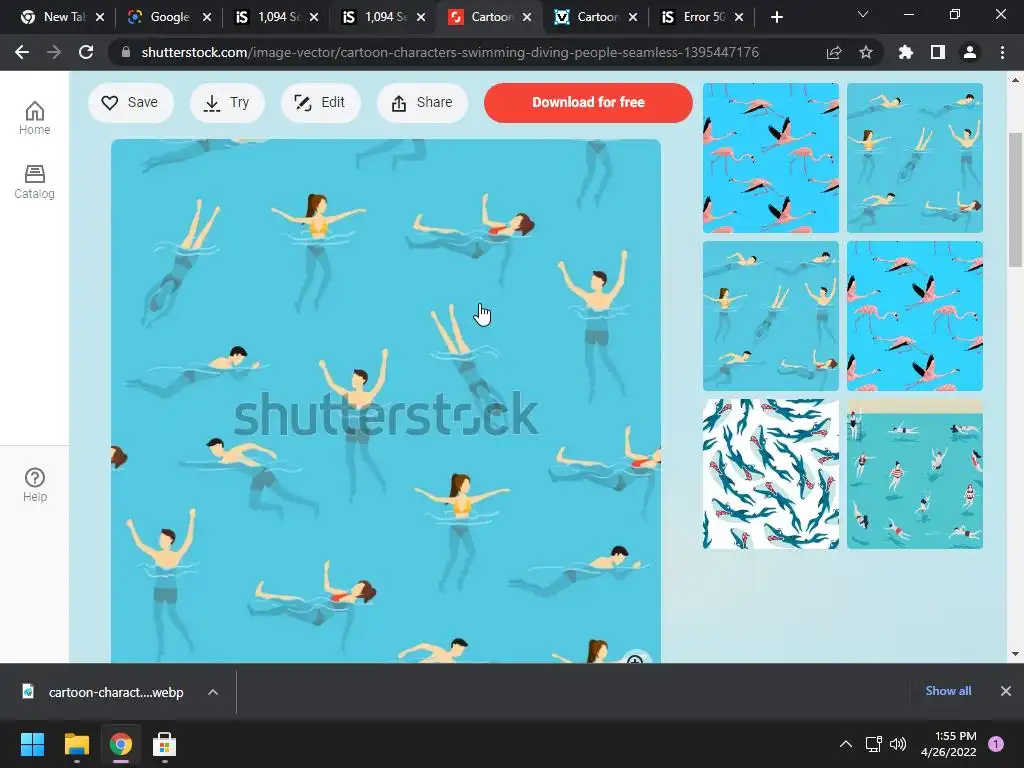Open the Home sidebar item
This screenshot has width=1024, height=768.
35,118
